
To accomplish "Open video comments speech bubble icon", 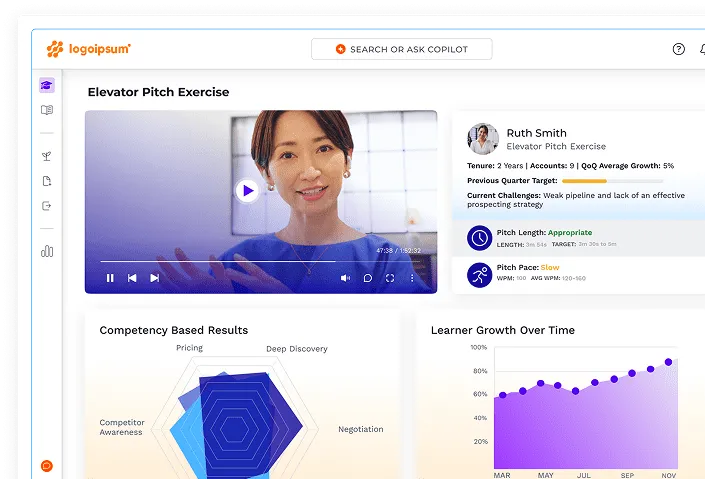I will [x=368, y=278].
